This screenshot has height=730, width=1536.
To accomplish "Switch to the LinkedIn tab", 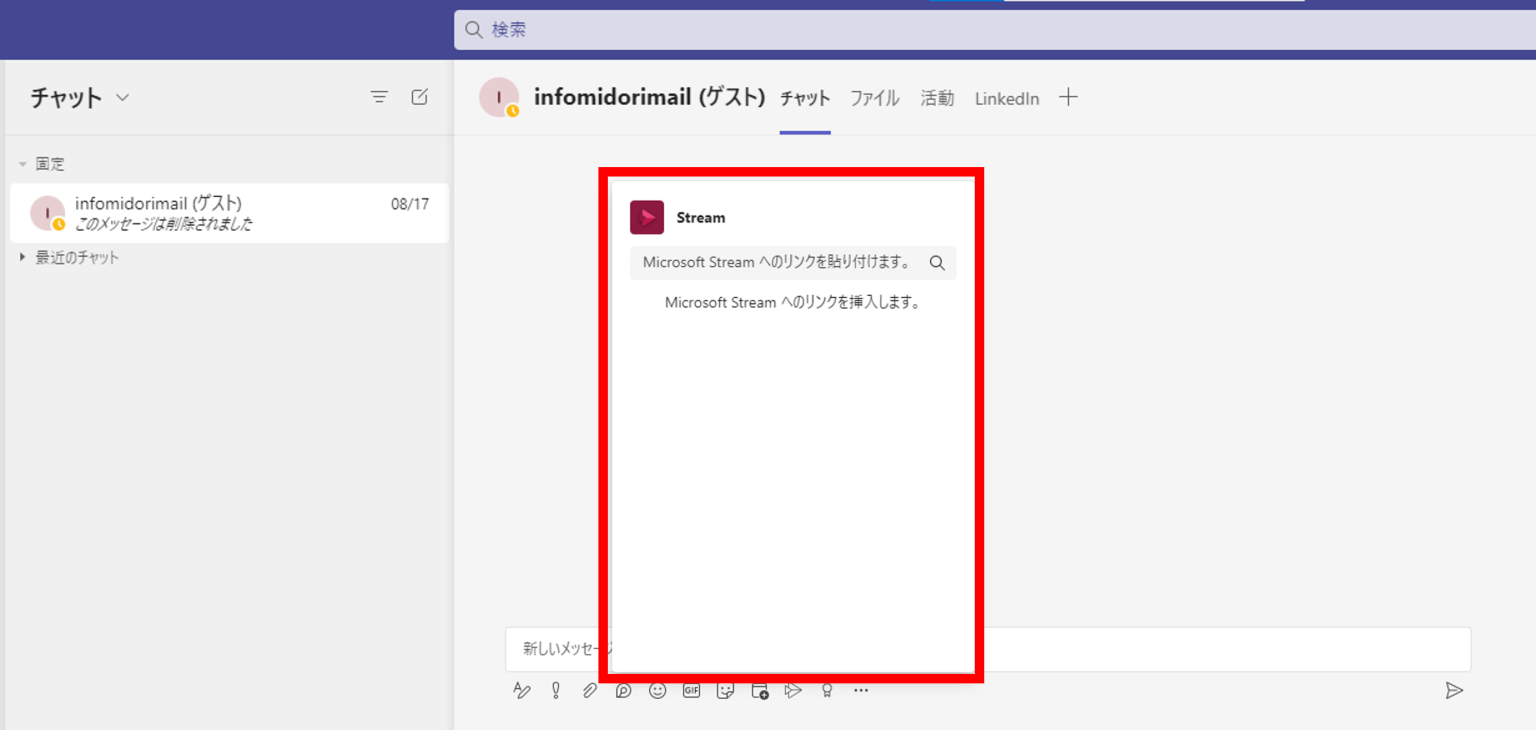I will pyautogui.click(x=1006, y=98).
